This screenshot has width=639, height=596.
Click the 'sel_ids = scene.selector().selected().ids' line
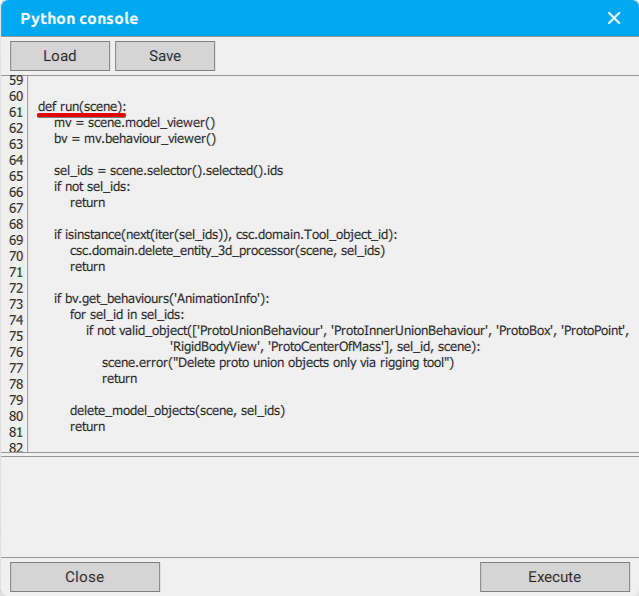[168, 171]
